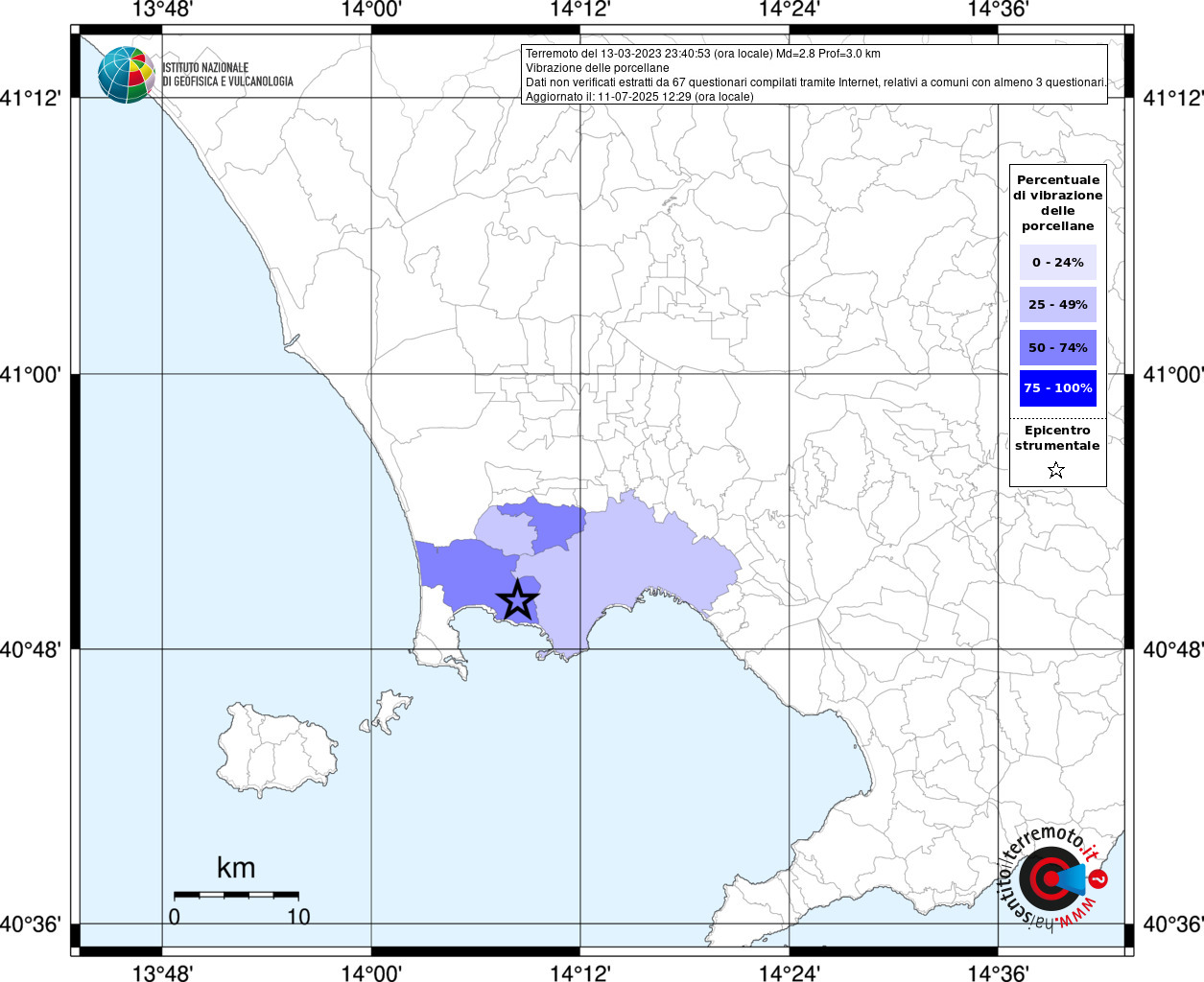Click the bottom 14°12' longitude label

[x=580, y=972]
